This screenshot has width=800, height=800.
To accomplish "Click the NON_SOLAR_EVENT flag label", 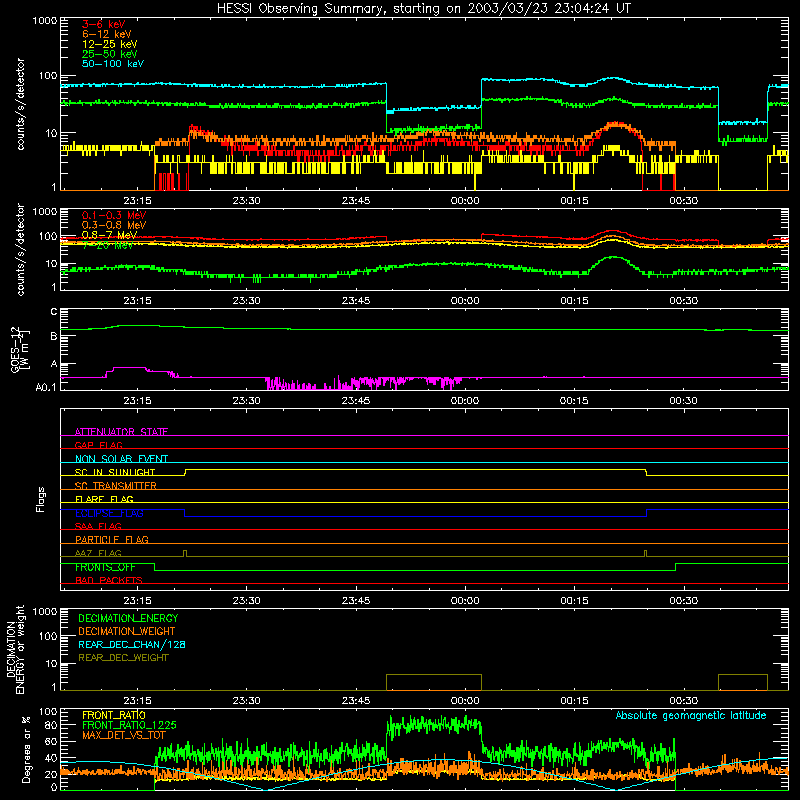I will coord(121,459).
